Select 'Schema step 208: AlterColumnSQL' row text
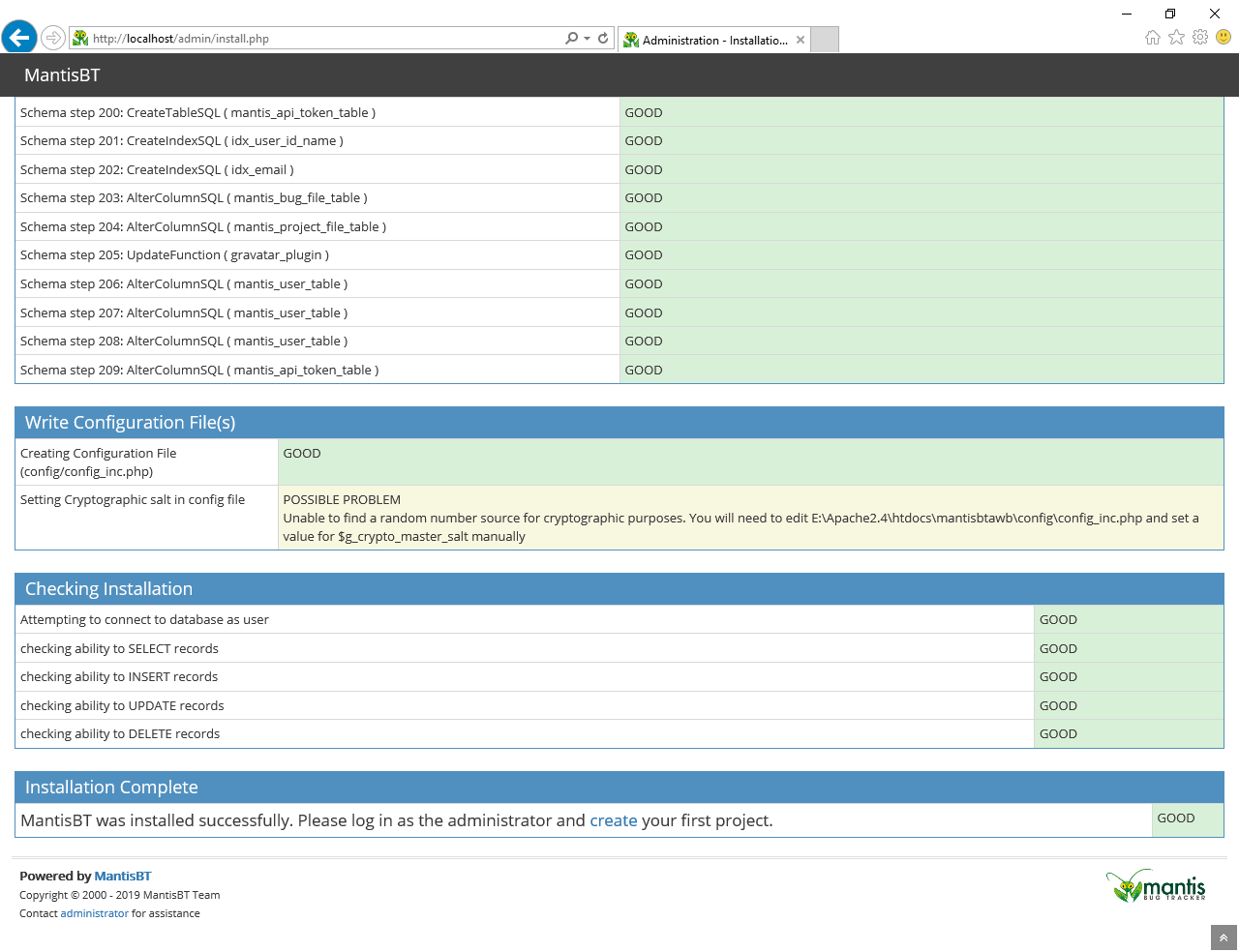 point(184,342)
